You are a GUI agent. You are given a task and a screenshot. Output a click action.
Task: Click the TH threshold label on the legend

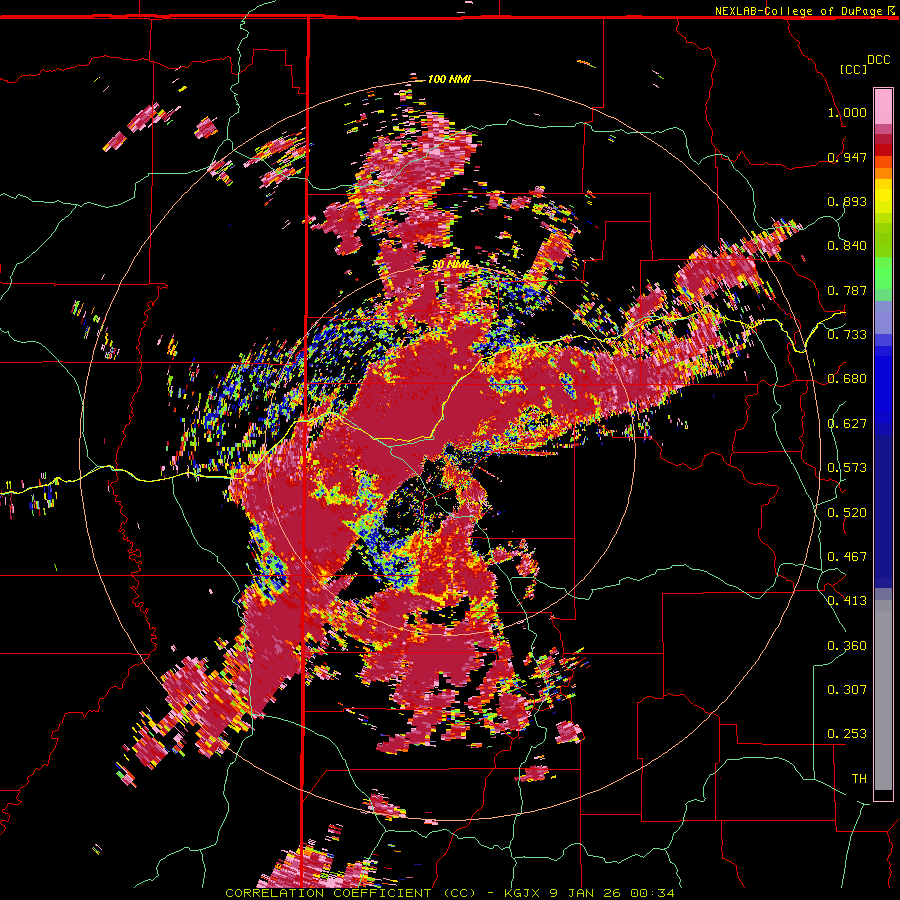(859, 779)
